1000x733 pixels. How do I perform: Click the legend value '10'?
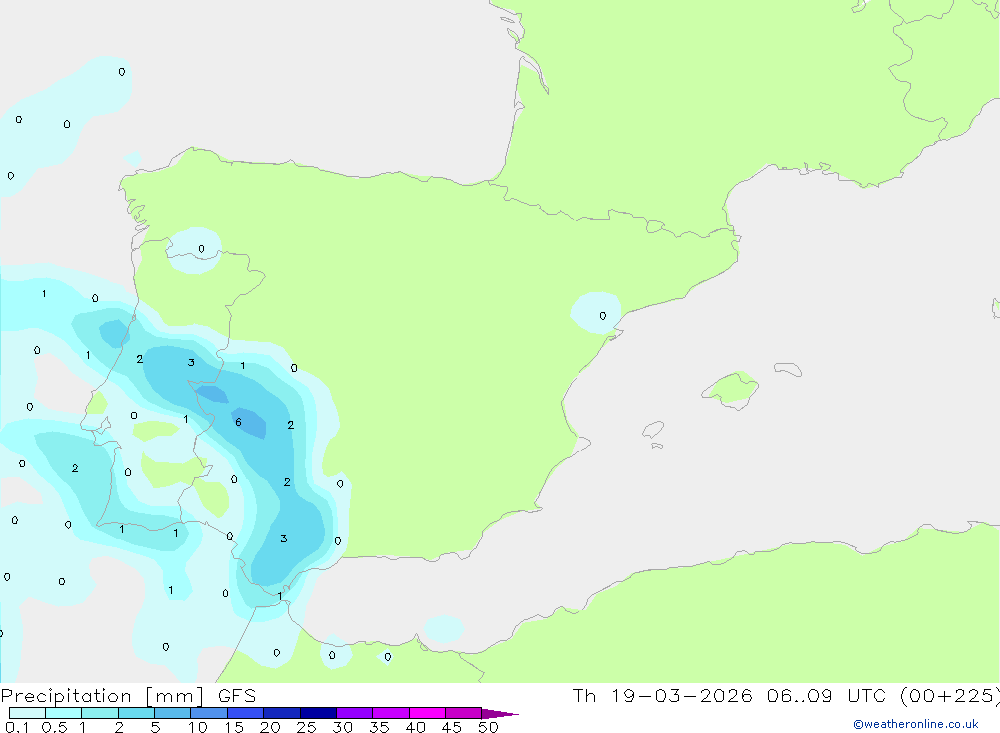click(x=198, y=727)
